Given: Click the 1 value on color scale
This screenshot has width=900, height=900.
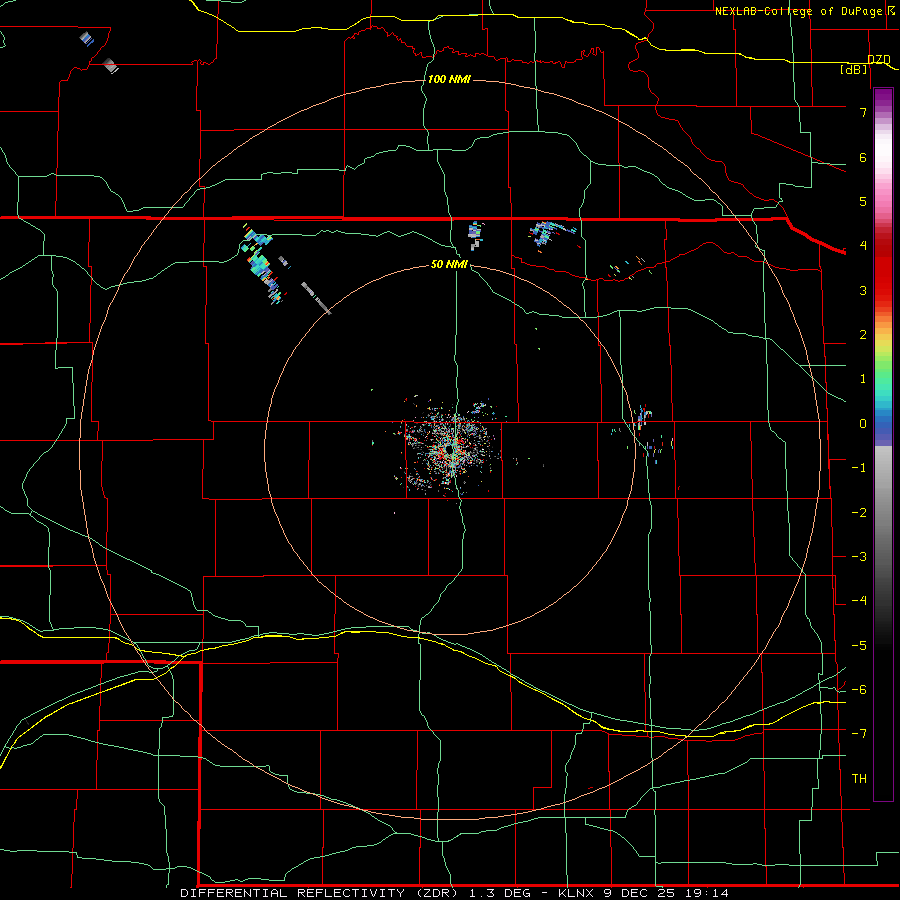Looking at the screenshot, I should pyautogui.click(x=863, y=379).
